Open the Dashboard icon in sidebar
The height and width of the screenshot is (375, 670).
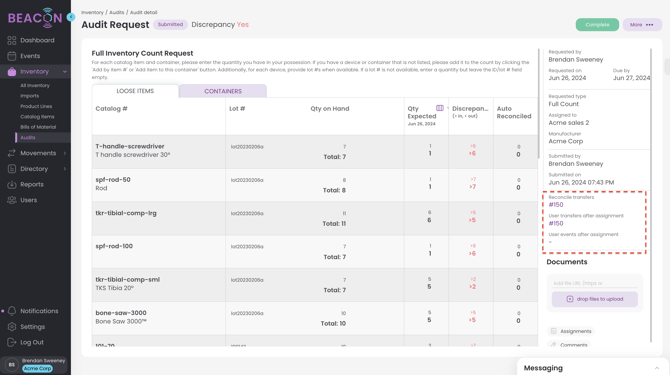tap(12, 40)
